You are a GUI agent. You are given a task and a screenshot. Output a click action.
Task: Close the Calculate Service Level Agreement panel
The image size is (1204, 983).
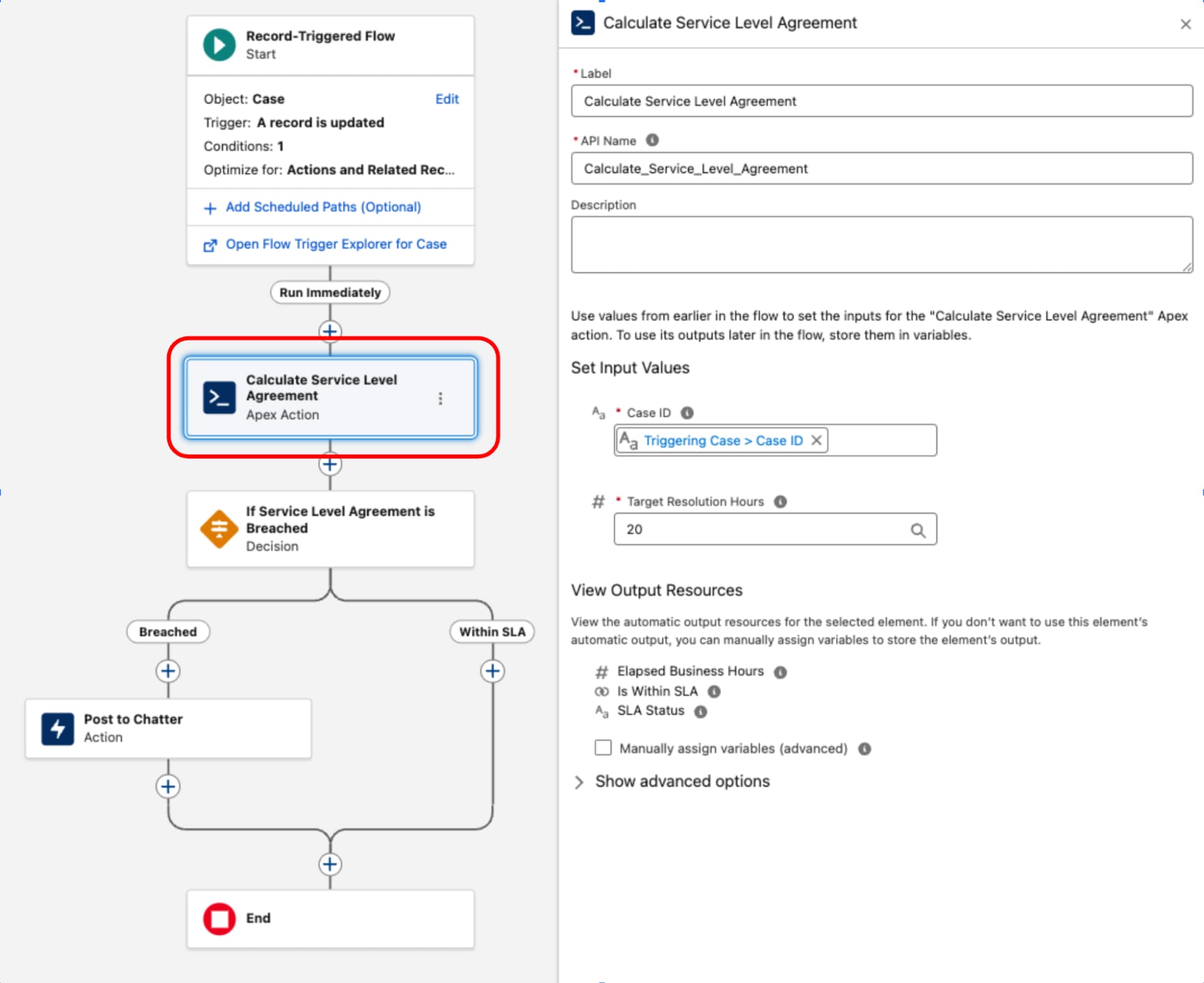point(1185,24)
